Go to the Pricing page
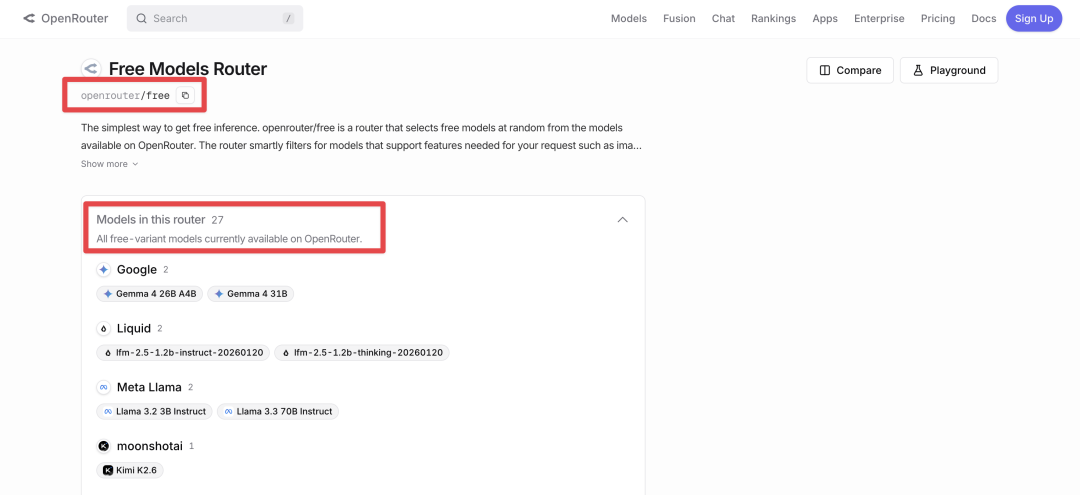Screen dimensions: 1080x495 [938, 19]
